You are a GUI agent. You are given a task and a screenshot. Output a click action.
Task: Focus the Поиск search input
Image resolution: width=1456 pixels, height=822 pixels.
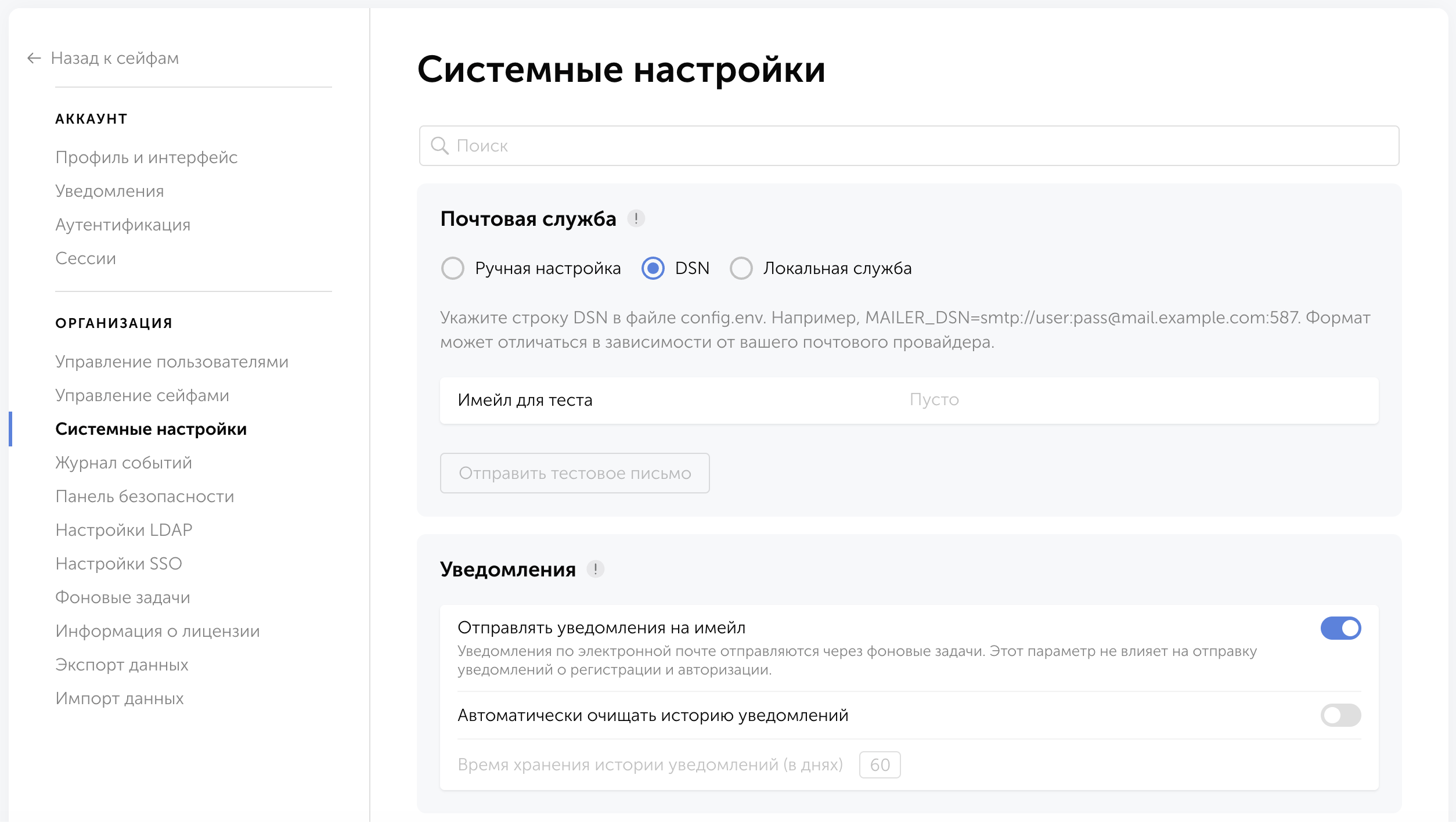(x=909, y=146)
